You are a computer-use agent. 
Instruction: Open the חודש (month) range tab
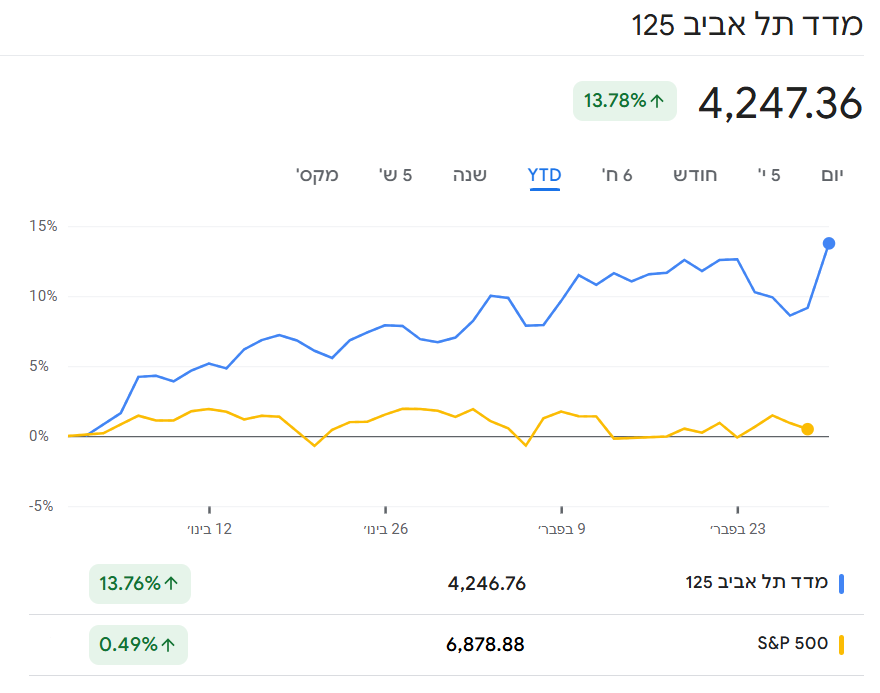[695, 175]
